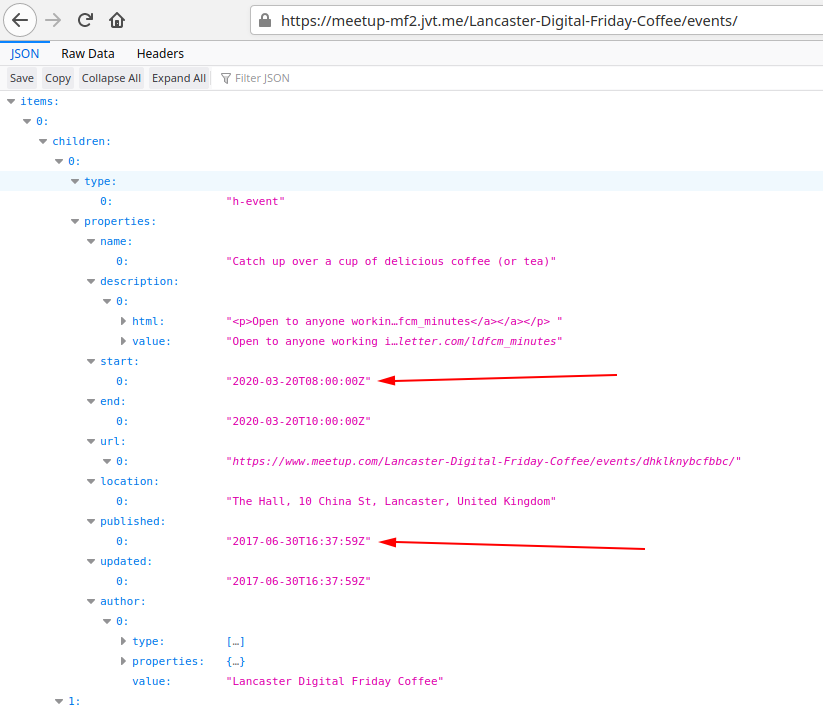Image resolution: width=823 pixels, height=714 pixels.
Task: Click the Copy button
Action: [x=58, y=78]
